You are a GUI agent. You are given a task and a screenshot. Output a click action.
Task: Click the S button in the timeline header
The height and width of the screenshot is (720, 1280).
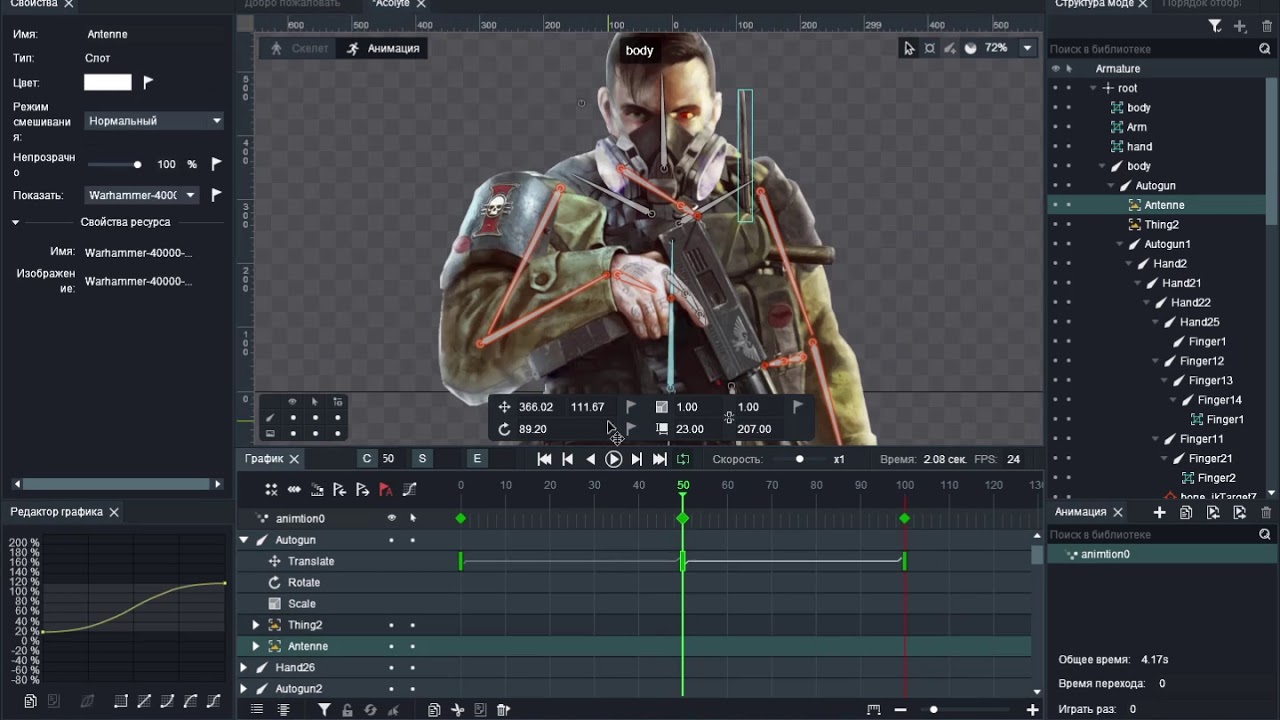pos(422,459)
